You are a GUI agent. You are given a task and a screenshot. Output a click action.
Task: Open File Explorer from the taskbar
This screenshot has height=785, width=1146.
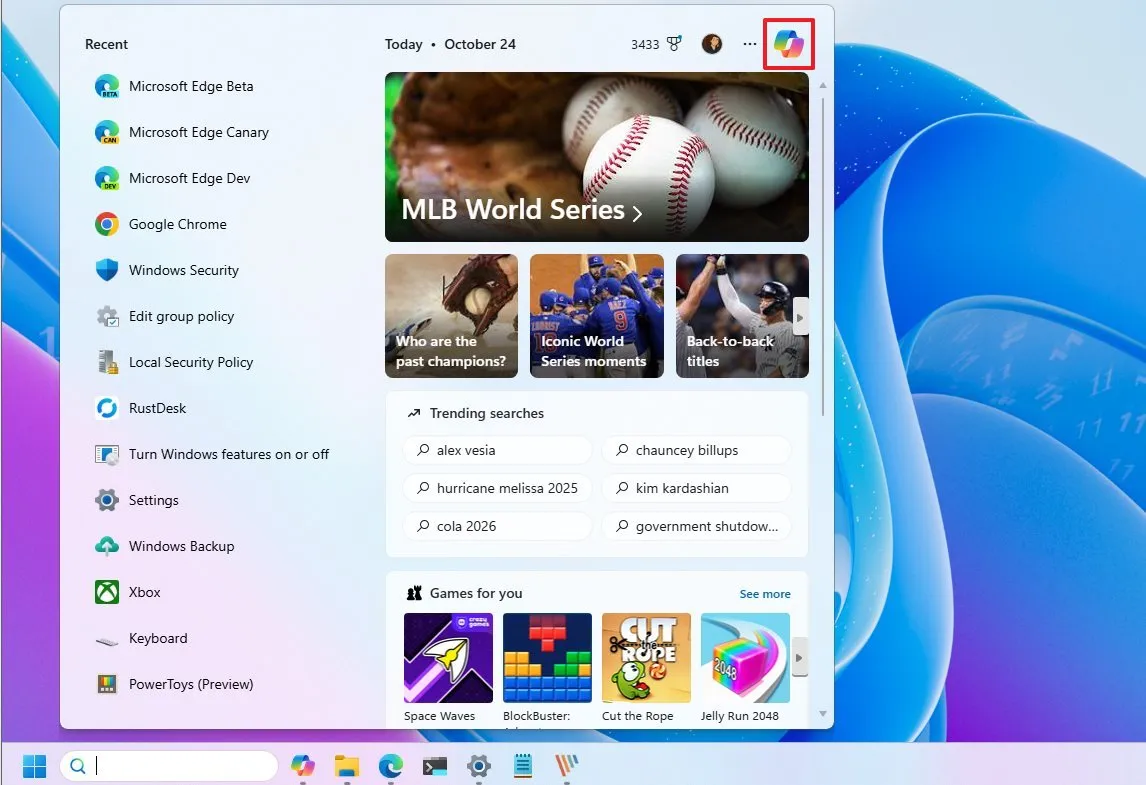pyautogui.click(x=346, y=765)
